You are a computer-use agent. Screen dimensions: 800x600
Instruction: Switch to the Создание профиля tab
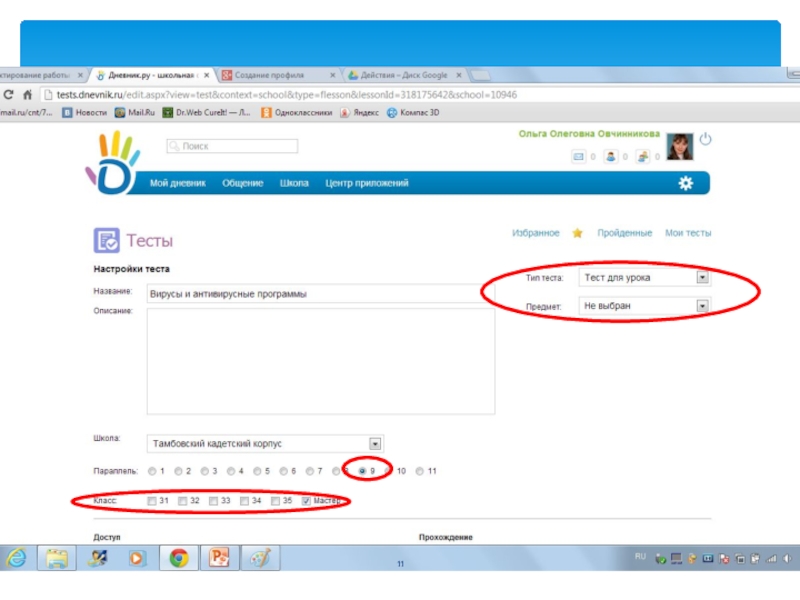(278, 75)
